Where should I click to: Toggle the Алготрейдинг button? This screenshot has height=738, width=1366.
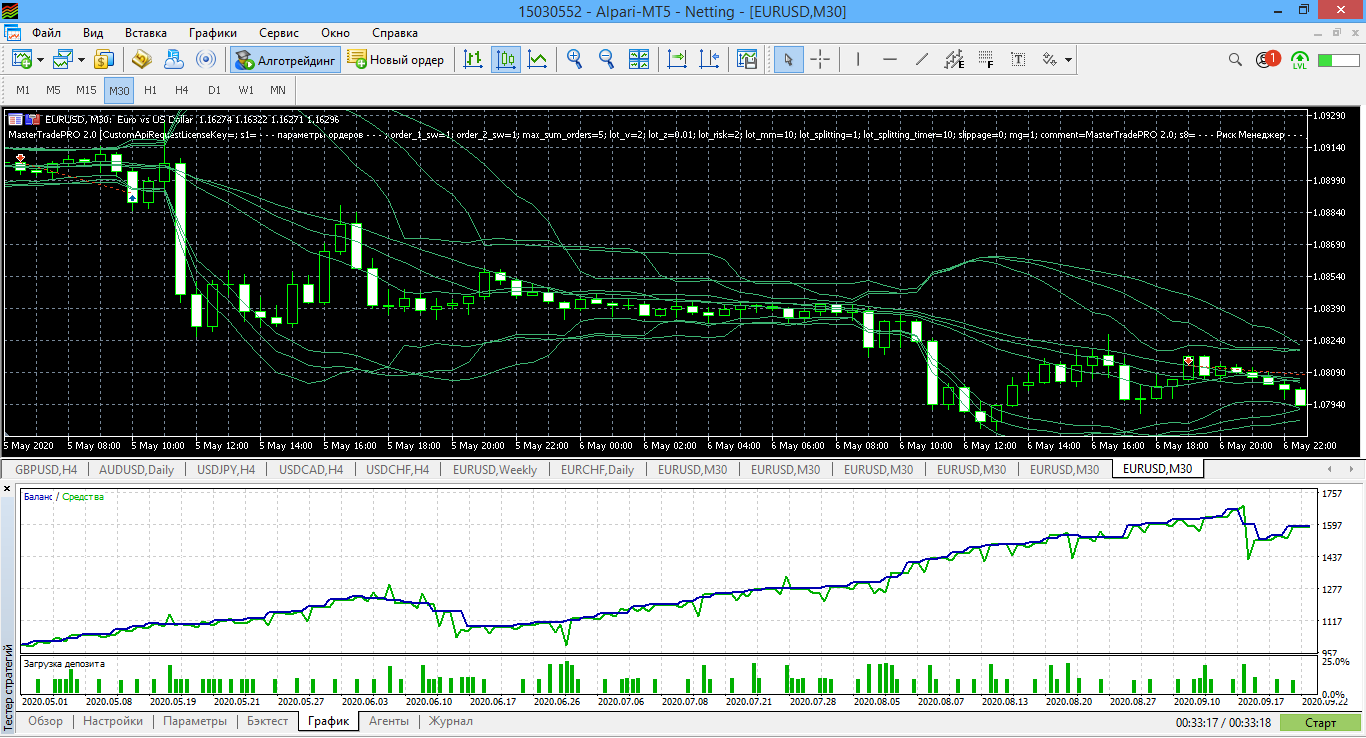286,60
